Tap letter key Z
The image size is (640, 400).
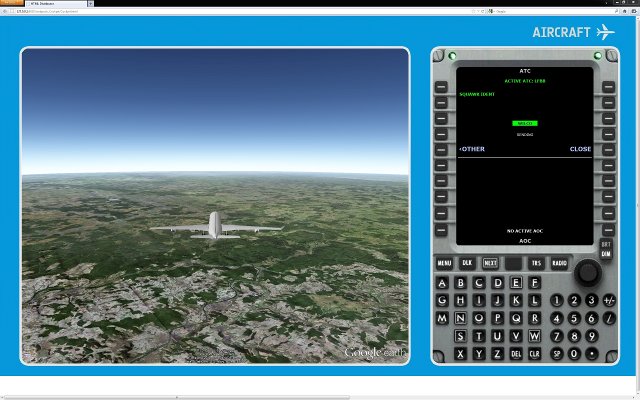[x=498, y=354]
